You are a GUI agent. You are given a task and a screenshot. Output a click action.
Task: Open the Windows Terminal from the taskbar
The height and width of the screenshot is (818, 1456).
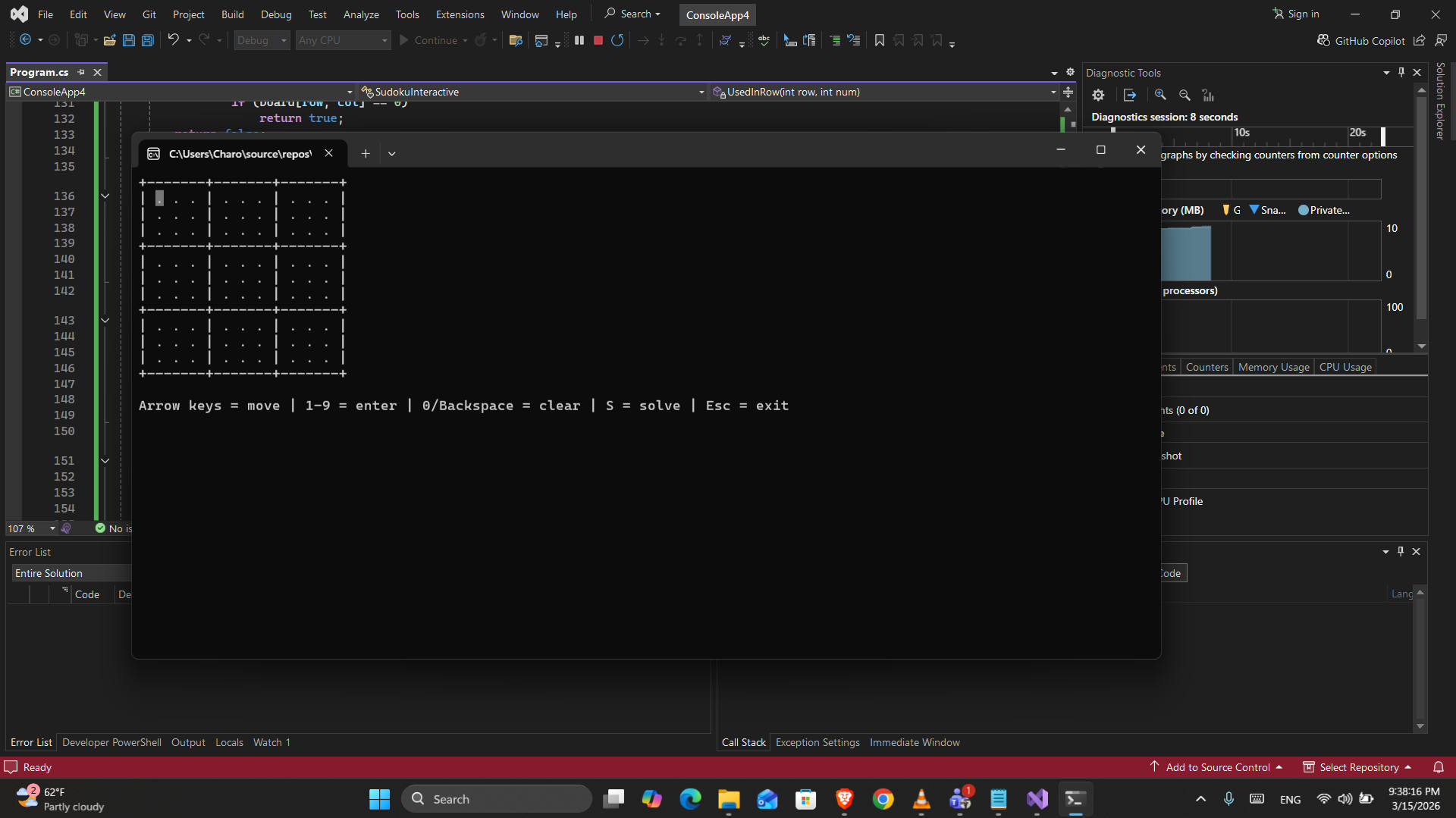(1076, 798)
